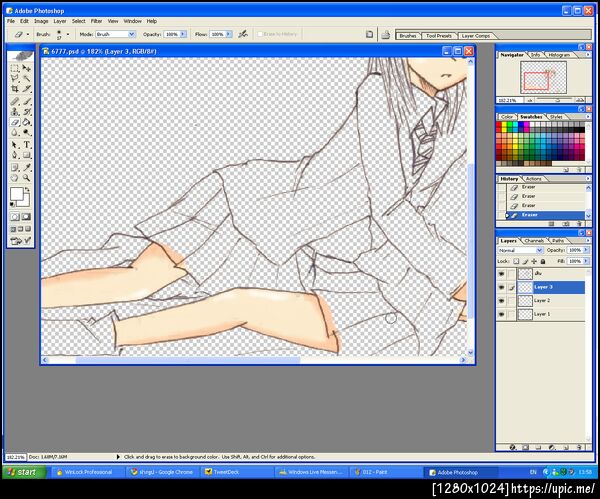Switch to Standard editing mode

pyautogui.click(x=15, y=217)
